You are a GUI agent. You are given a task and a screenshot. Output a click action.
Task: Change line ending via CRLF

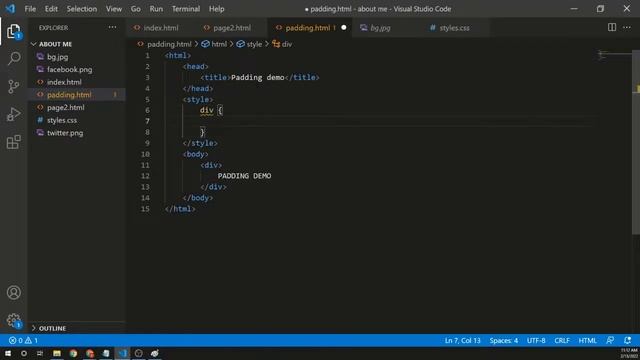[562, 340]
